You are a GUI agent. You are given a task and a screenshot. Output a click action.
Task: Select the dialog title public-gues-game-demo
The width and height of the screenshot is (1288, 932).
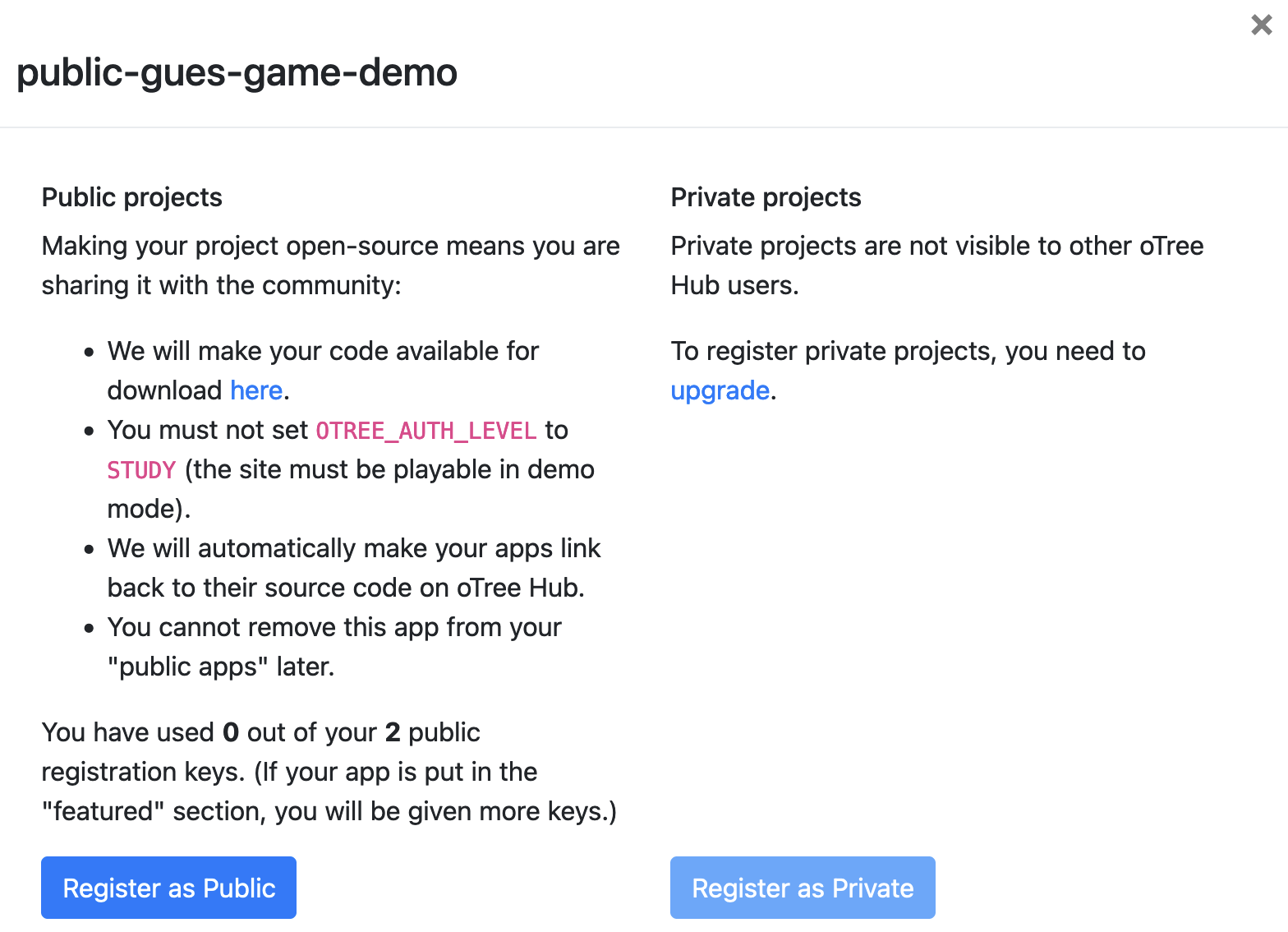(x=237, y=72)
